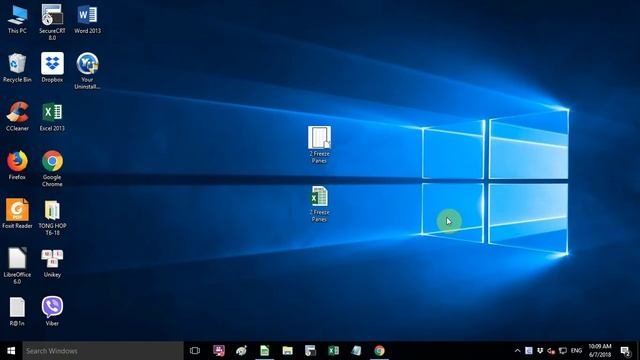Screen dimensions: 640x360
Task: Select the Firefox desktop shortcut
Action: coord(17,165)
